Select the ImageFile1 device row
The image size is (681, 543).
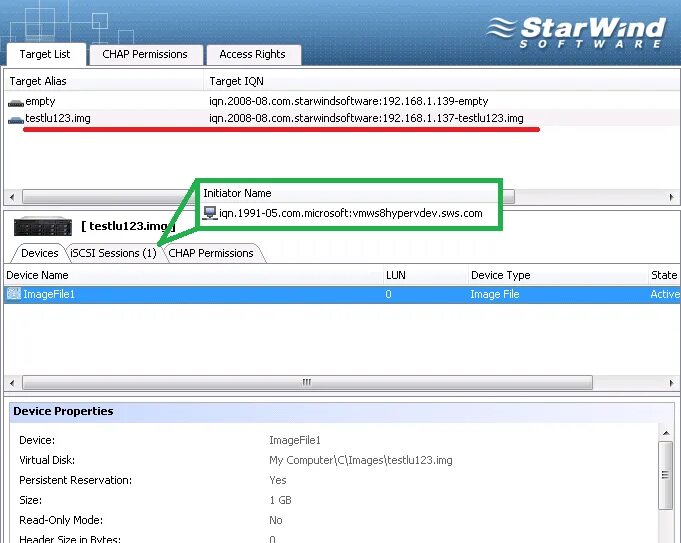342,295
